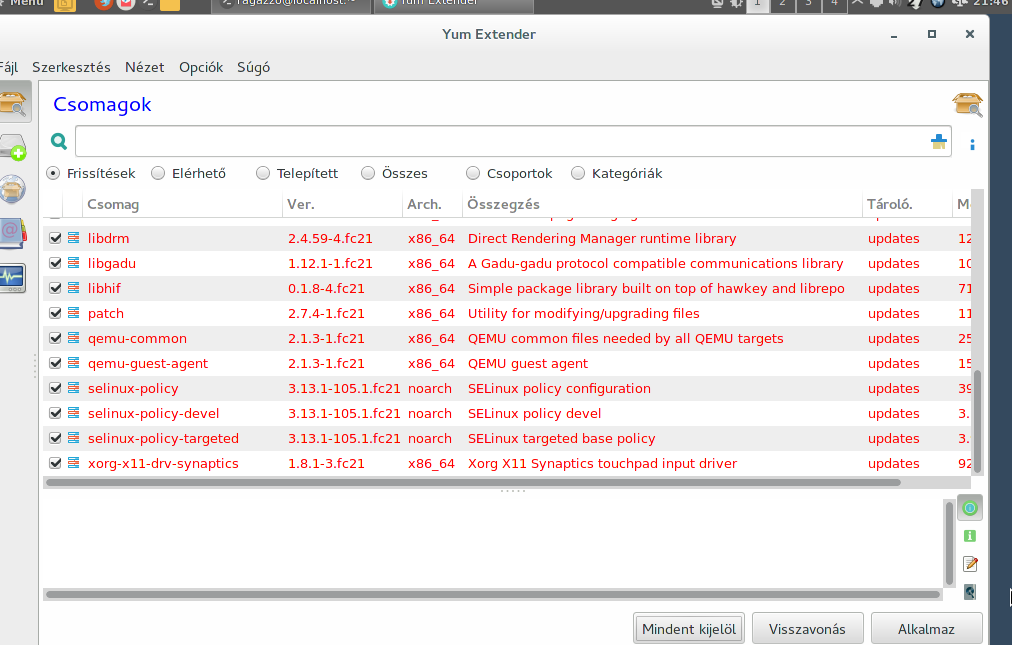Open the output monitor sidebar icon
This screenshot has width=1012, height=645.
13,278
